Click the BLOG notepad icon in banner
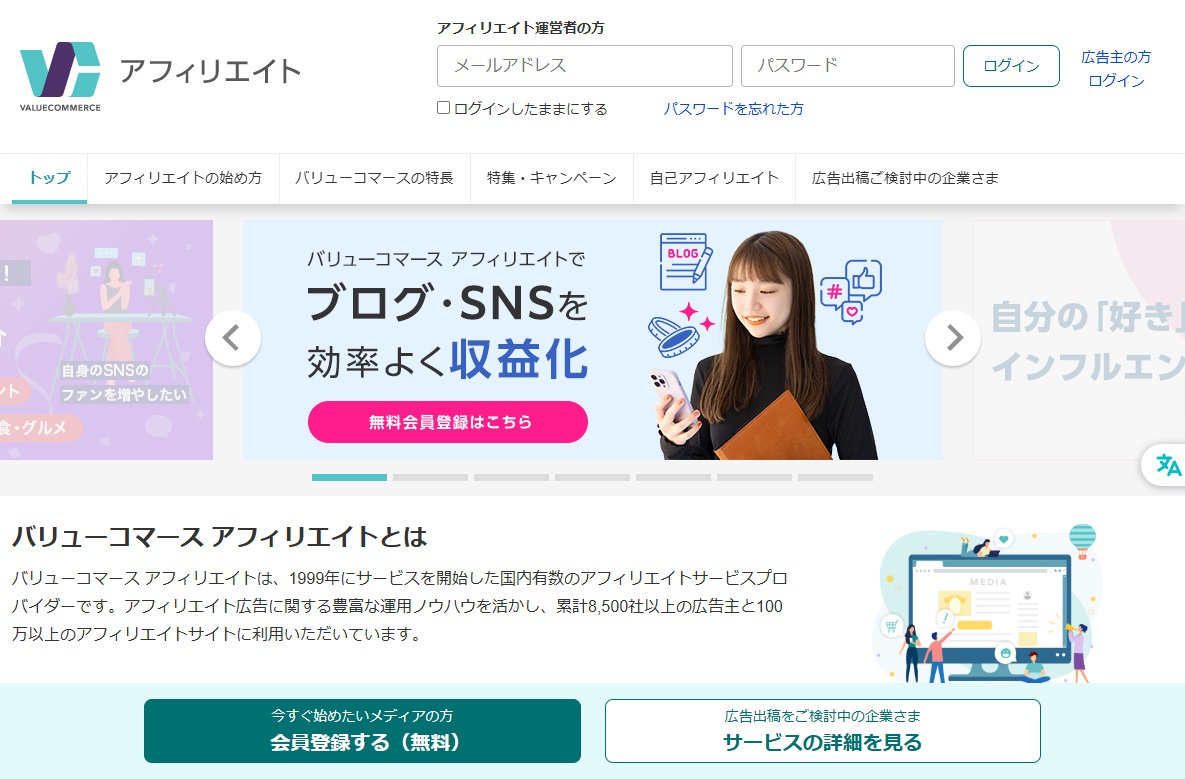This screenshot has width=1185, height=779. (685, 262)
